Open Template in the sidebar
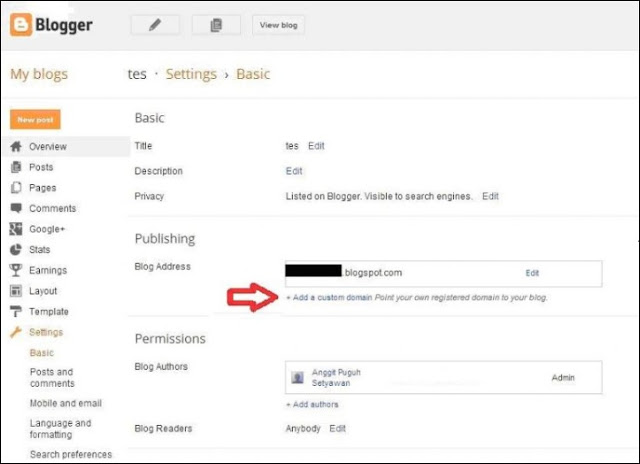 [x=49, y=312]
